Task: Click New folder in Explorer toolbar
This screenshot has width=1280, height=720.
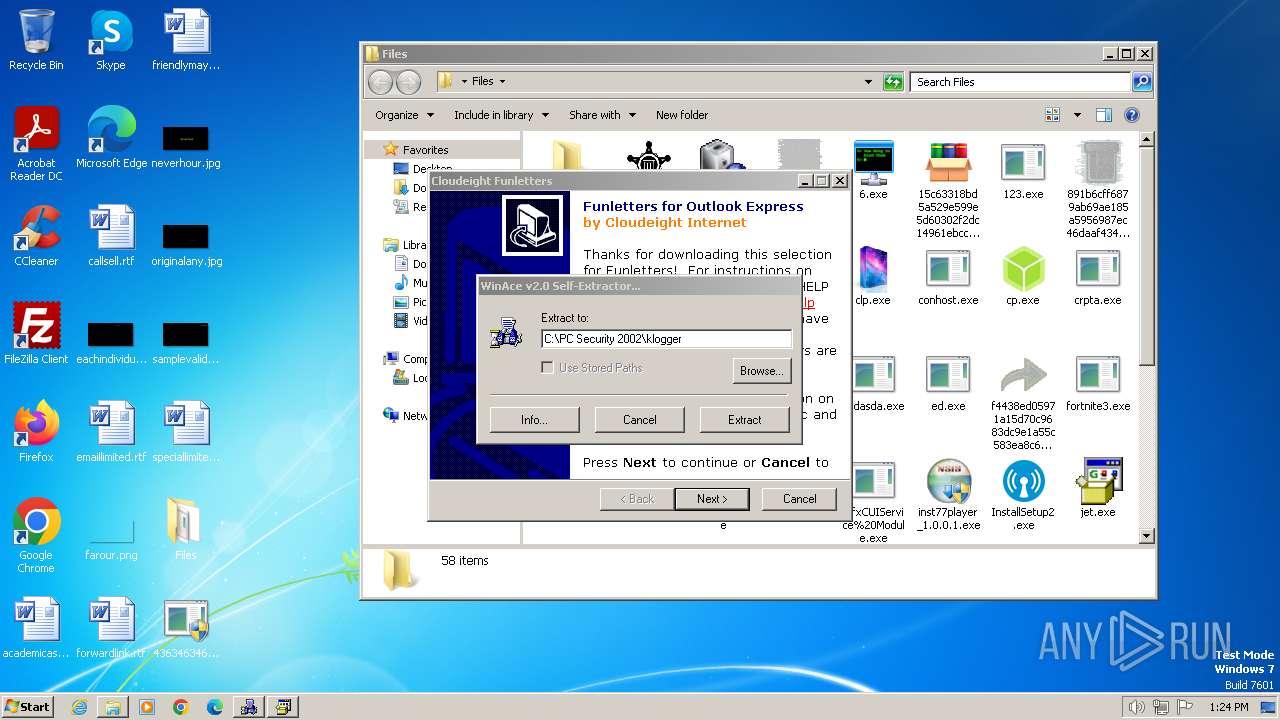Action: (682, 115)
